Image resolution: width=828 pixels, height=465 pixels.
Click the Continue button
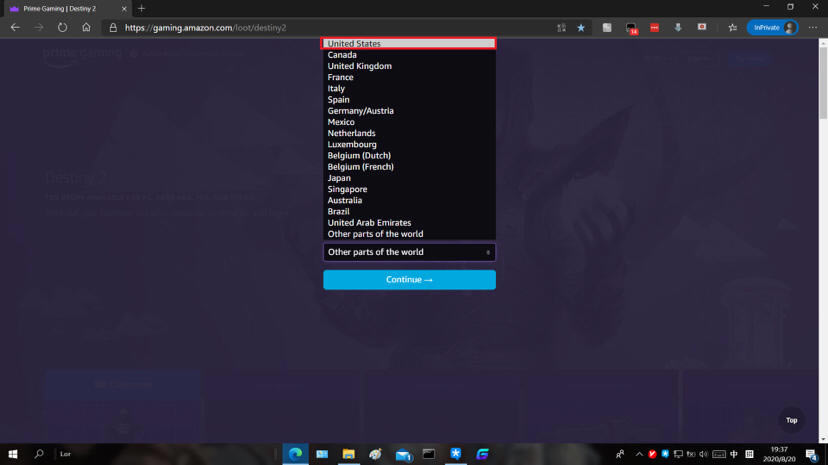pos(409,280)
